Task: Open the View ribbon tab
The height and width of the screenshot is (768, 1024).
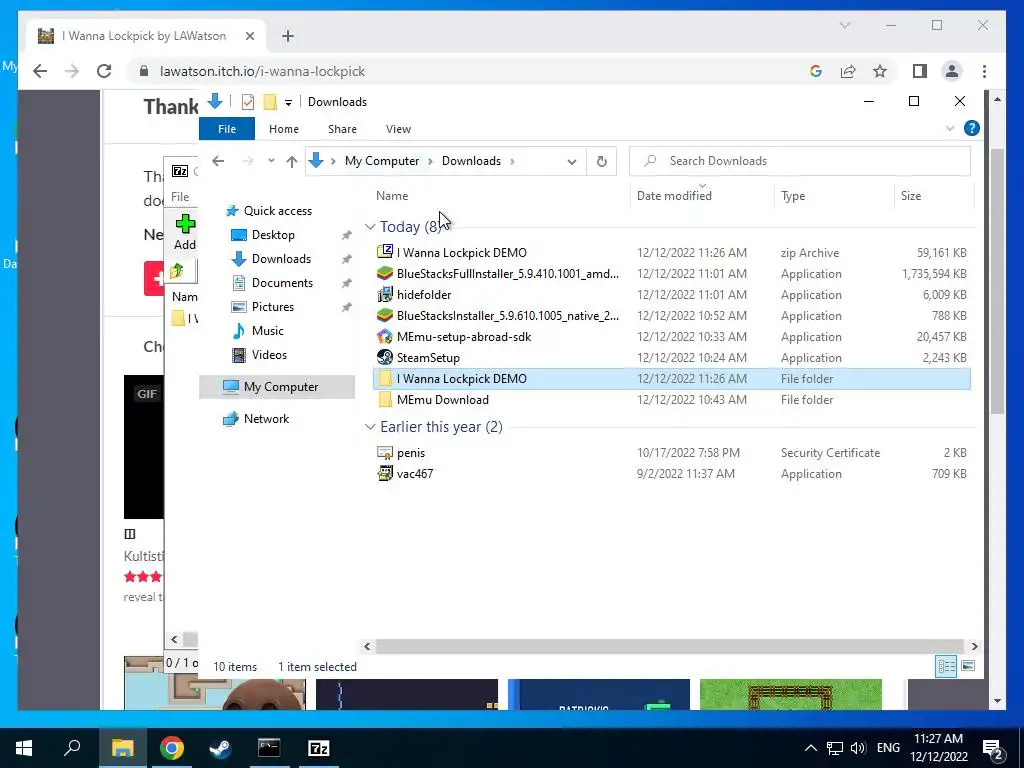Action: click(x=398, y=129)
